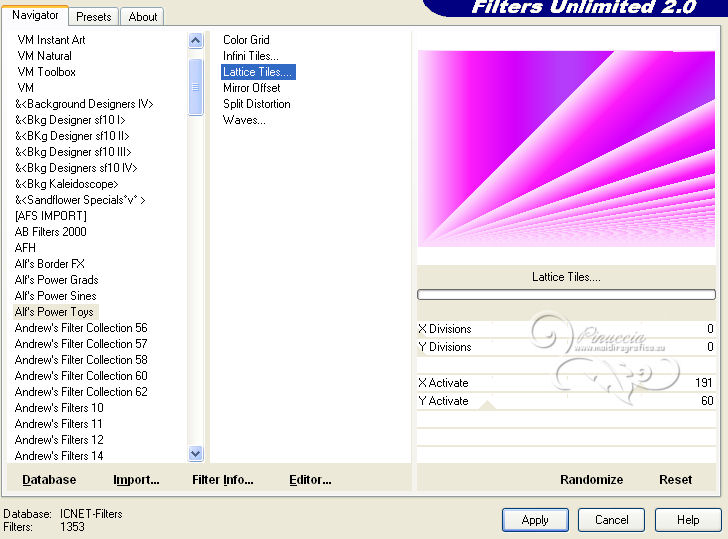Image resolution: width=728 pixels, height=539 pixels.
Task: Open the About tab
Action: tap(143, 17)
